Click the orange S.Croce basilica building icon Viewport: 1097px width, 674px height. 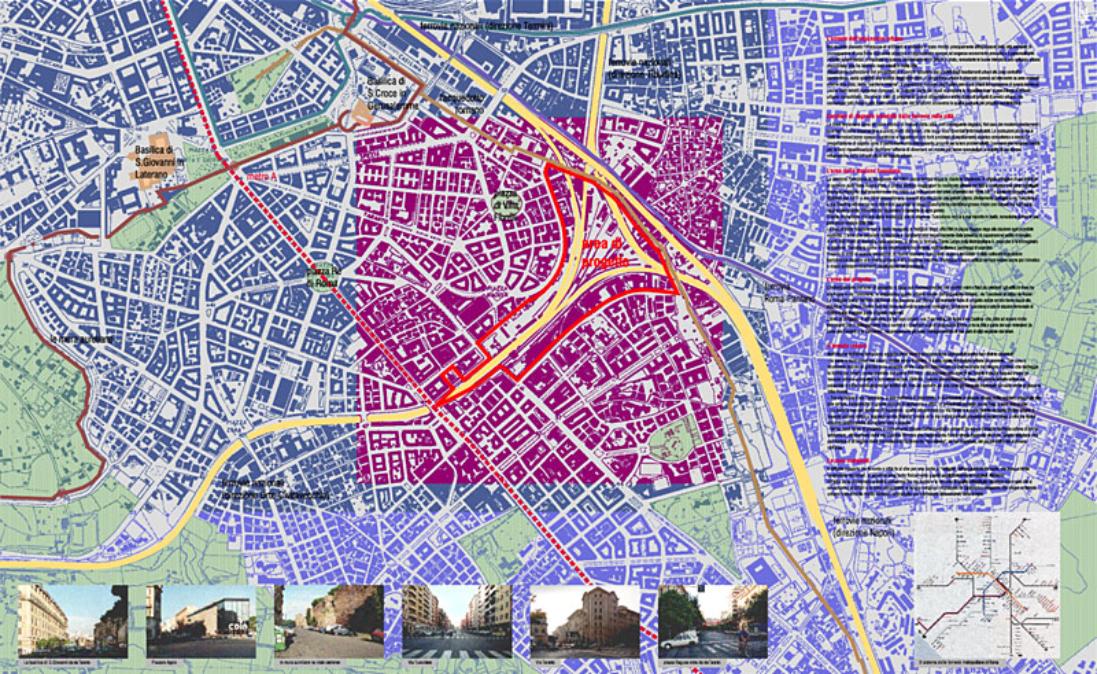coord(360,112)
